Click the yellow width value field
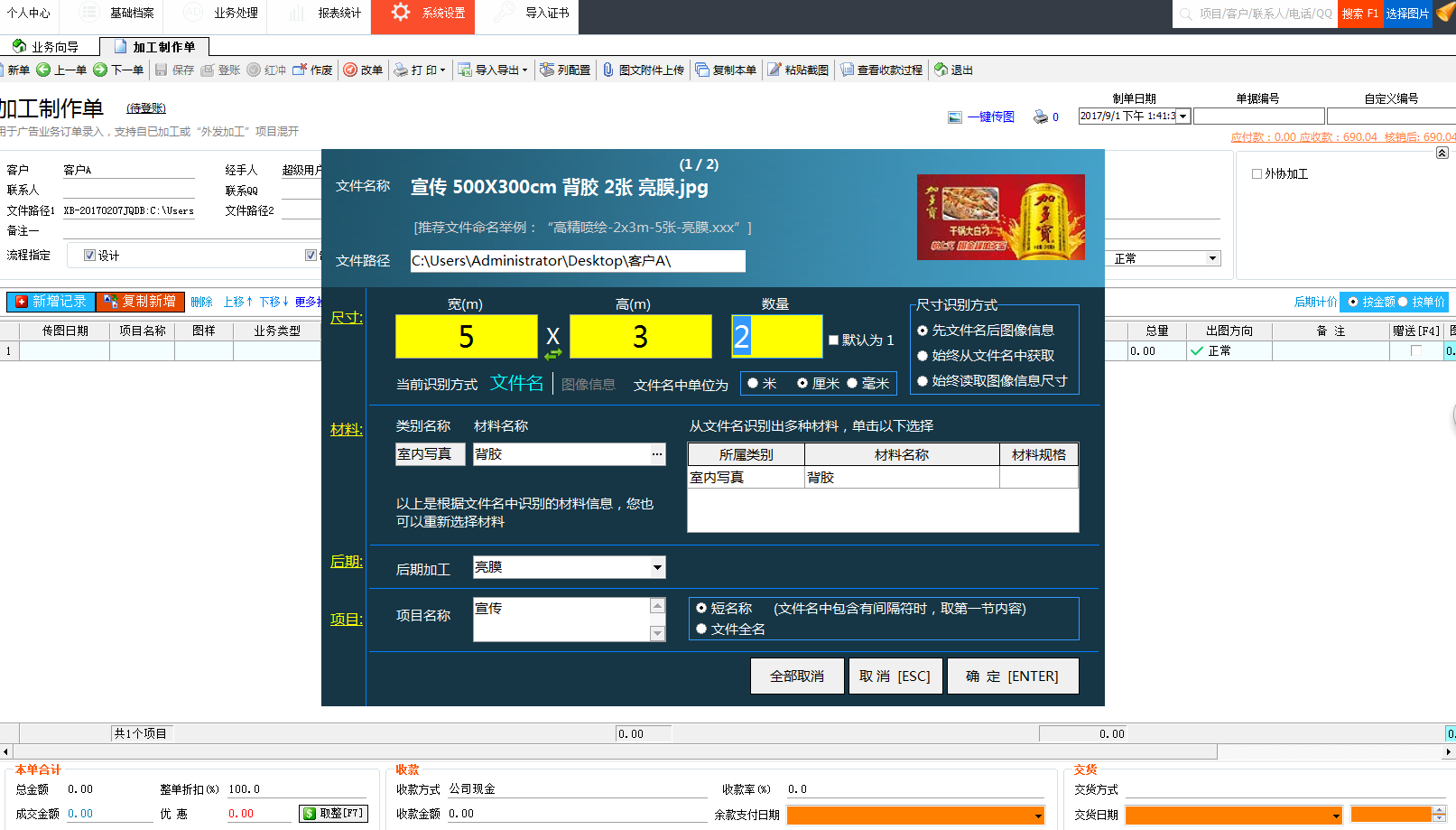The height and width of the screenshot is (830, 1456). click(x=466, y=337)
